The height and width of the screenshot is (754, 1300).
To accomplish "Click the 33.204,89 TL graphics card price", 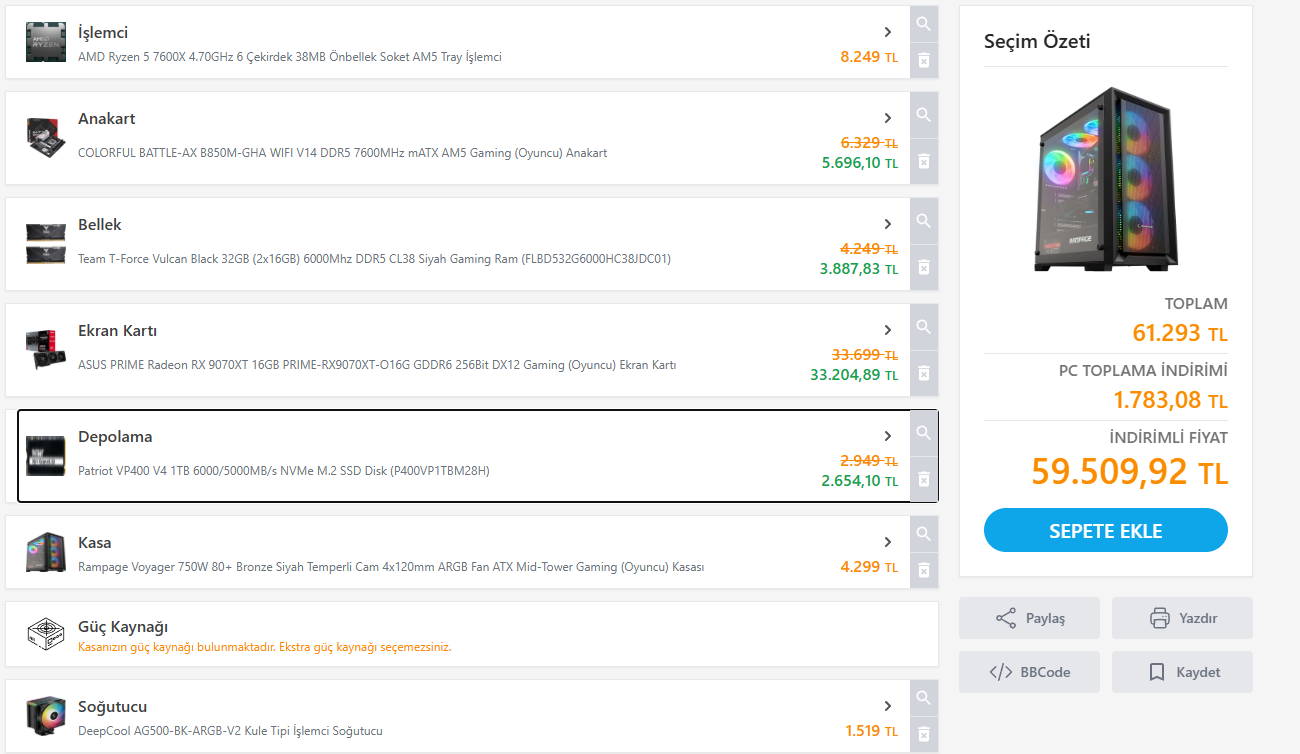I will (x=854, y=375).
